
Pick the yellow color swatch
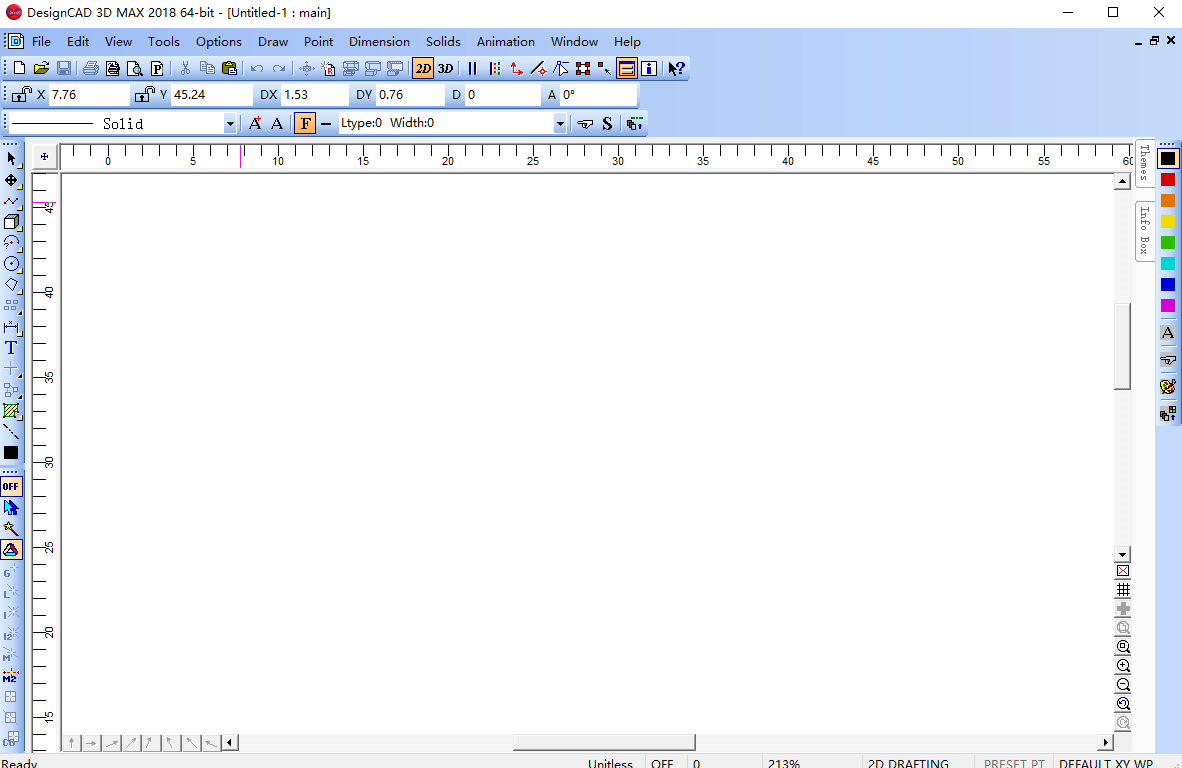(1168, 222)
